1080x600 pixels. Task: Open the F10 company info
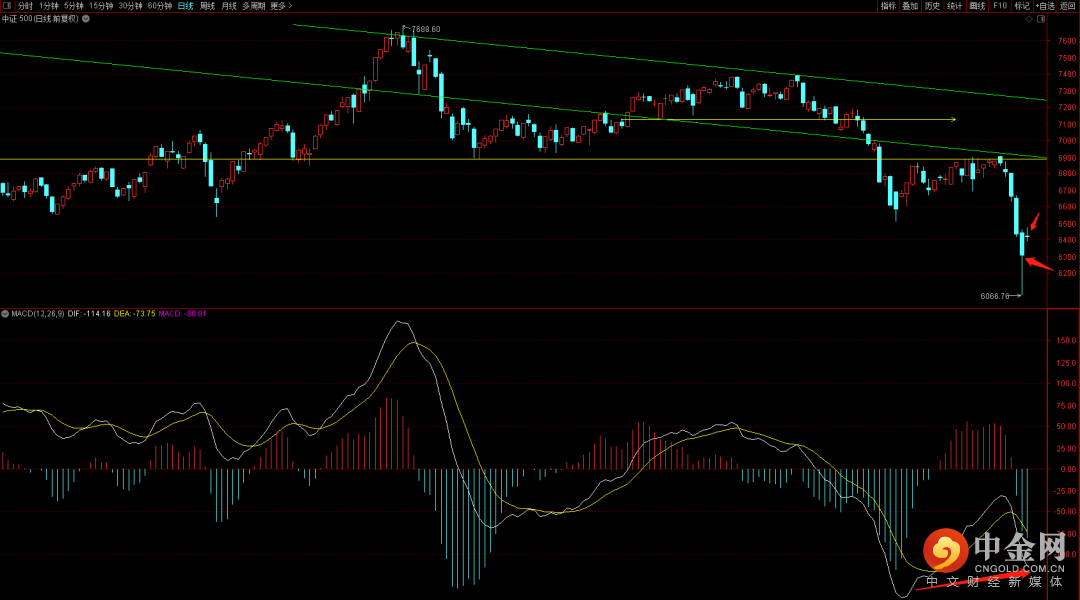pos(999,6)
